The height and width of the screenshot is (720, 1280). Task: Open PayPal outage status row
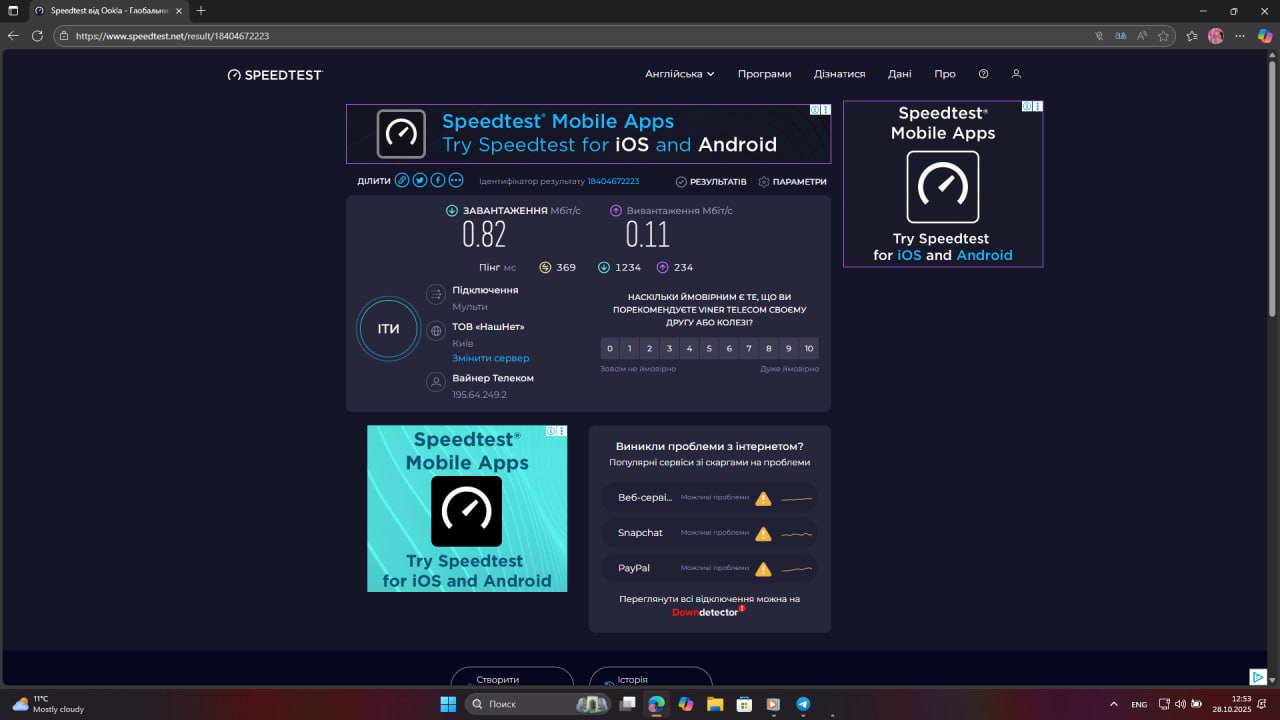coord(710,568)
